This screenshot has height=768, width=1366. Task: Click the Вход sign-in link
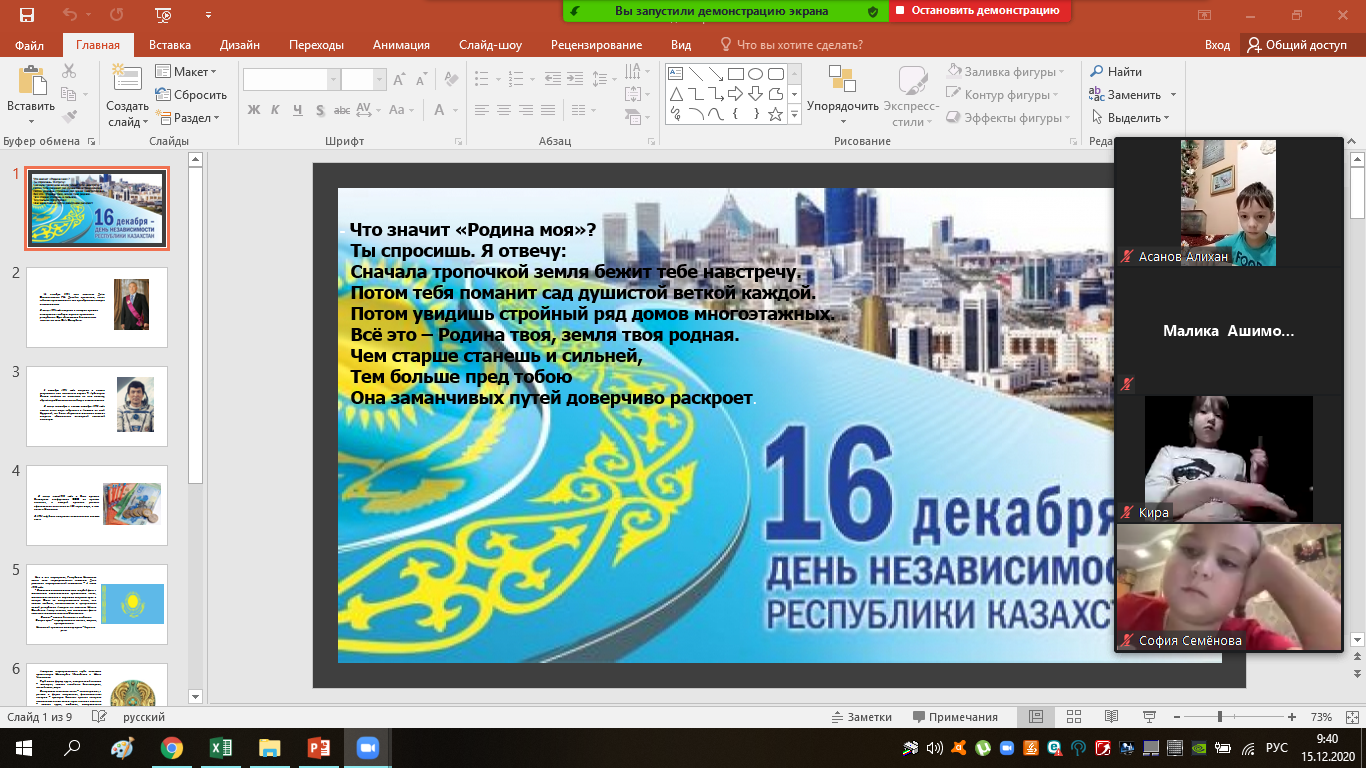tap(1217, 45)
